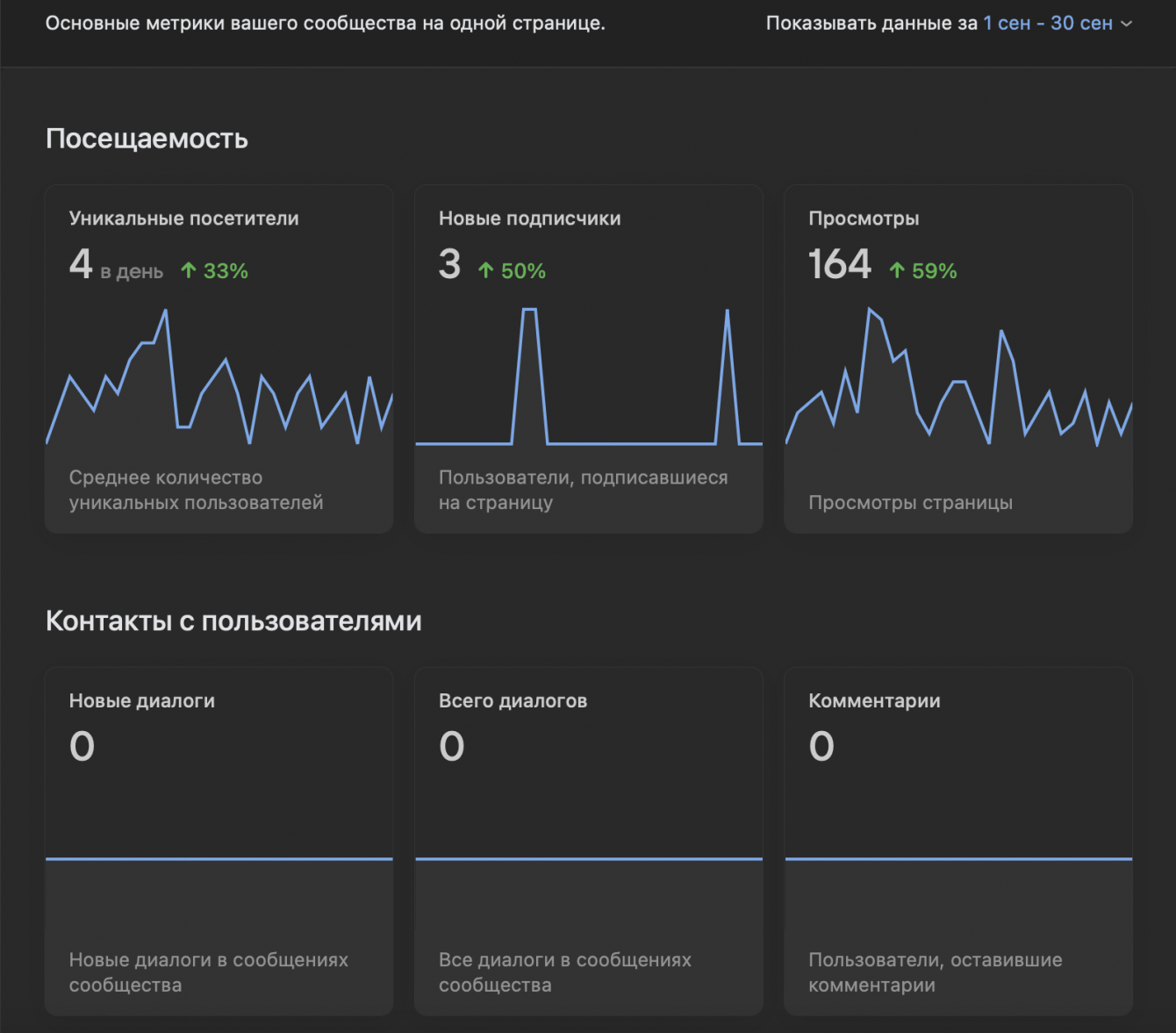This screenshot has height=1033, width=1176.
Task: Open the "Уникальные посетители" card title
Action: pyautogui.click(x=183, y=219)
